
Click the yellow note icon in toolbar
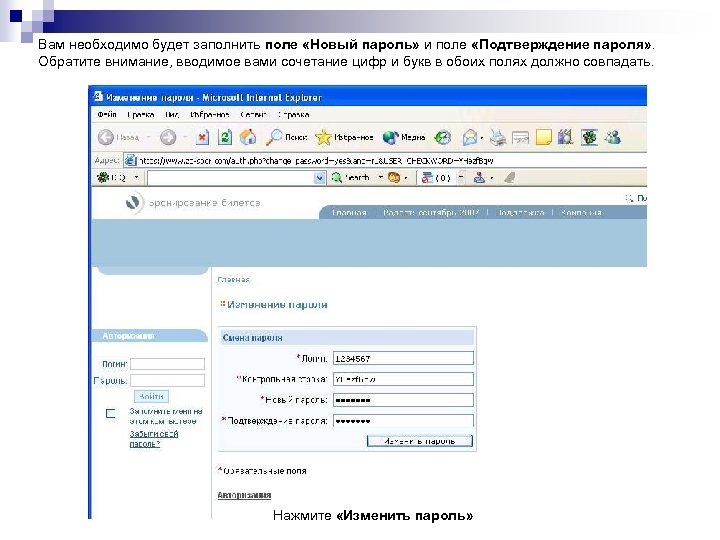coord(544,137)
